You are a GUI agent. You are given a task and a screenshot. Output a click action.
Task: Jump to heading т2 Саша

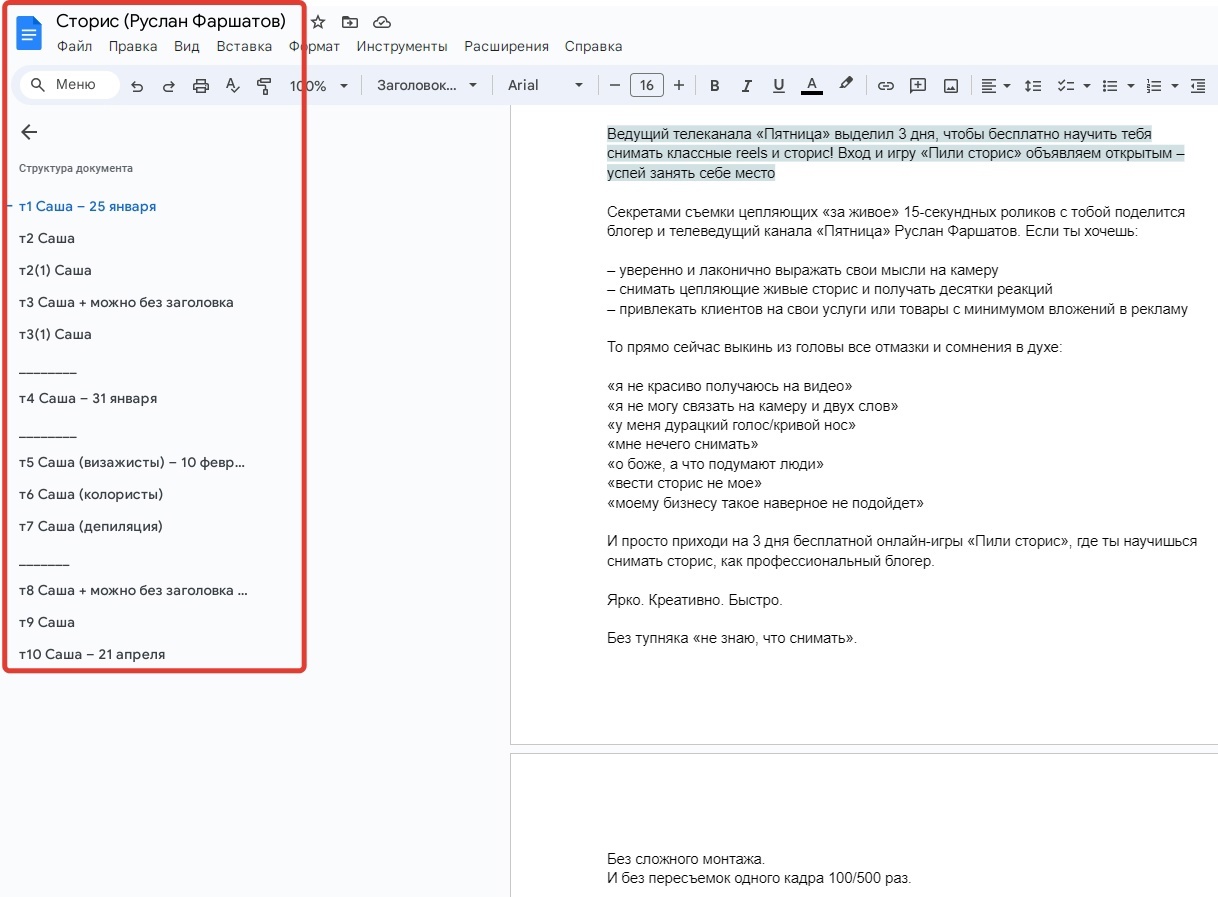click(47, 238)
